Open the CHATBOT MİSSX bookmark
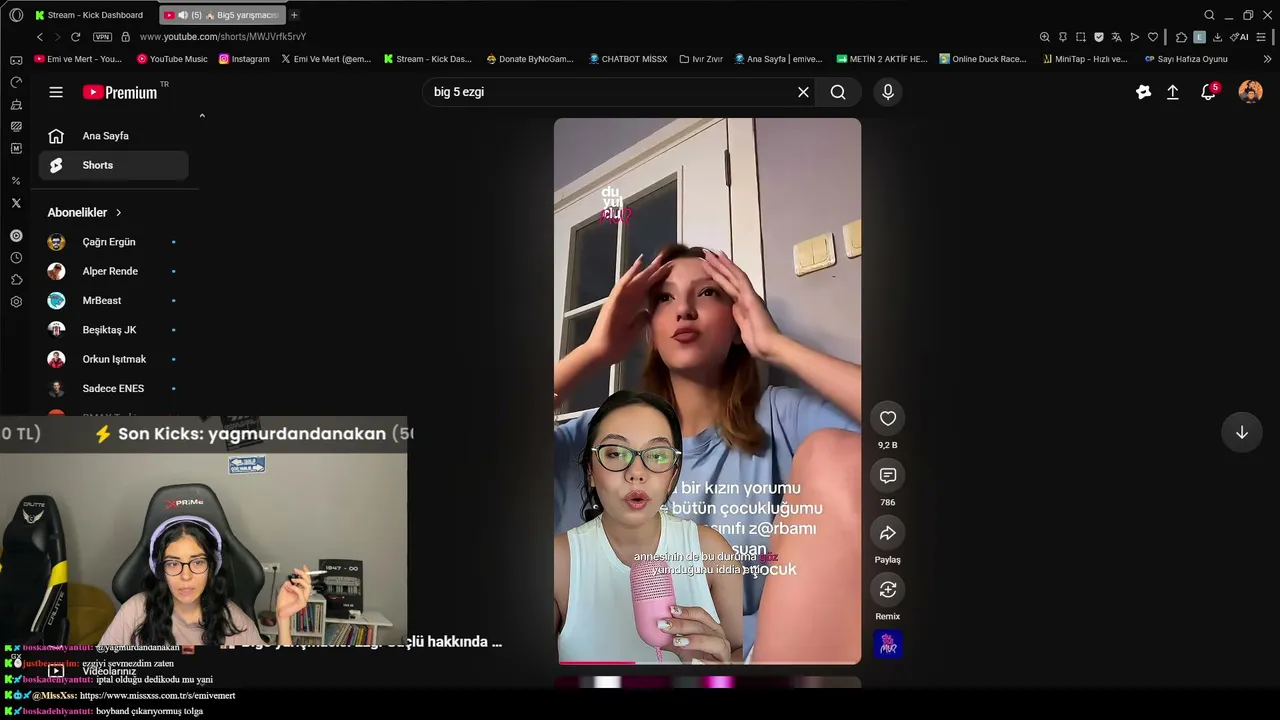This screenshot has height=720, width=1280. point(628,59)
